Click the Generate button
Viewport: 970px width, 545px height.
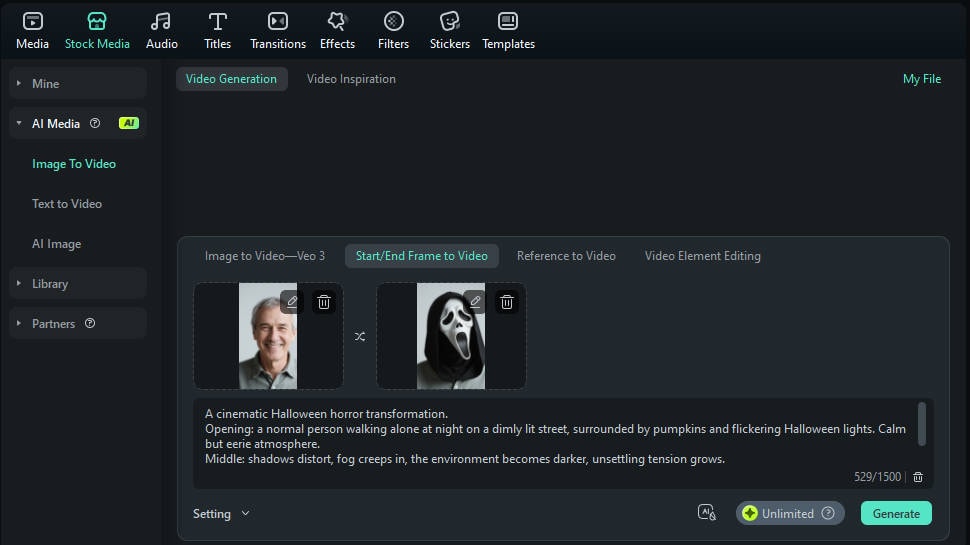pos(896,513)
